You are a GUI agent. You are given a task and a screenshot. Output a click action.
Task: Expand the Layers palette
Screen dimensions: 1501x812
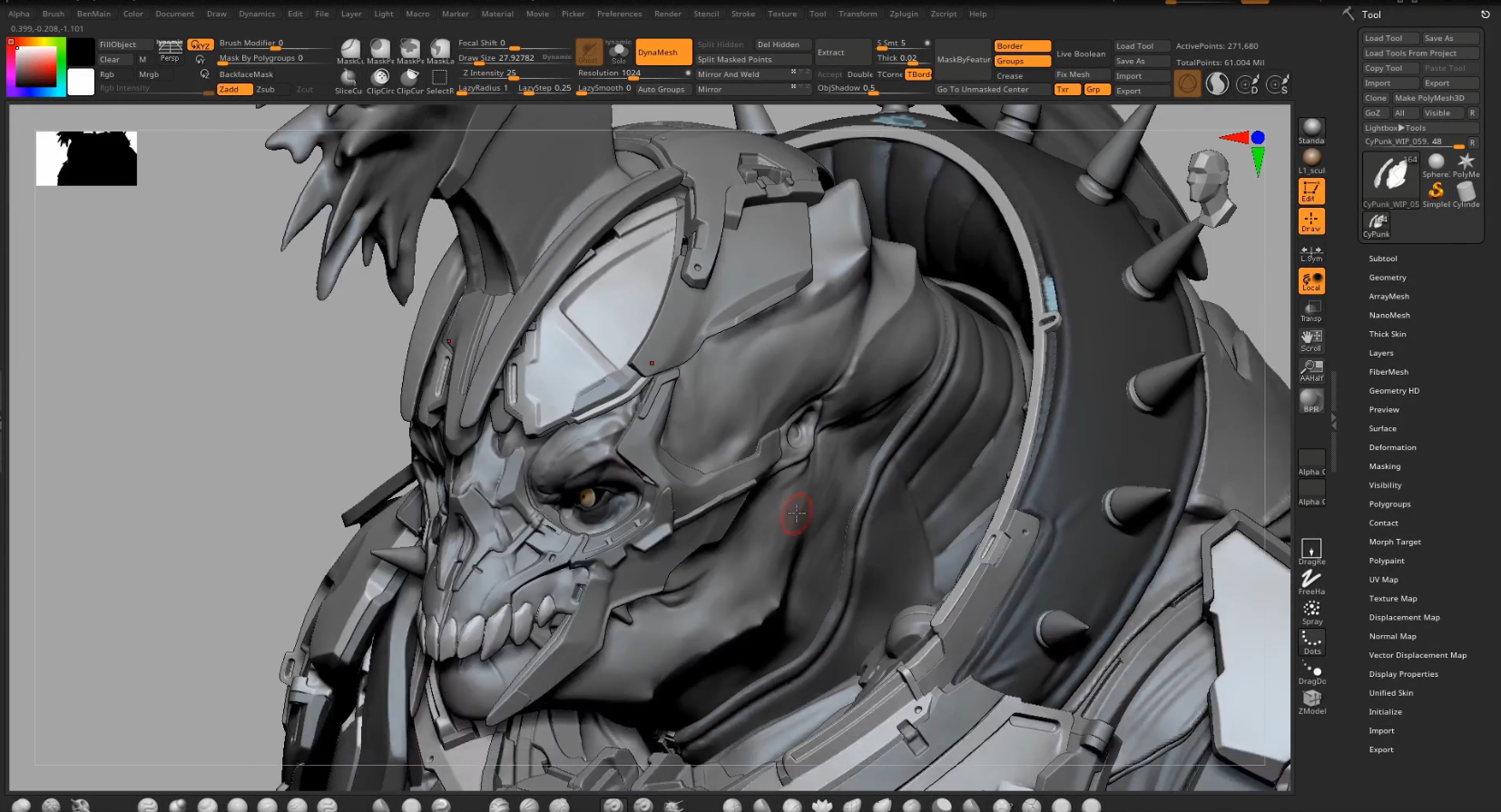coord(1381,353)
